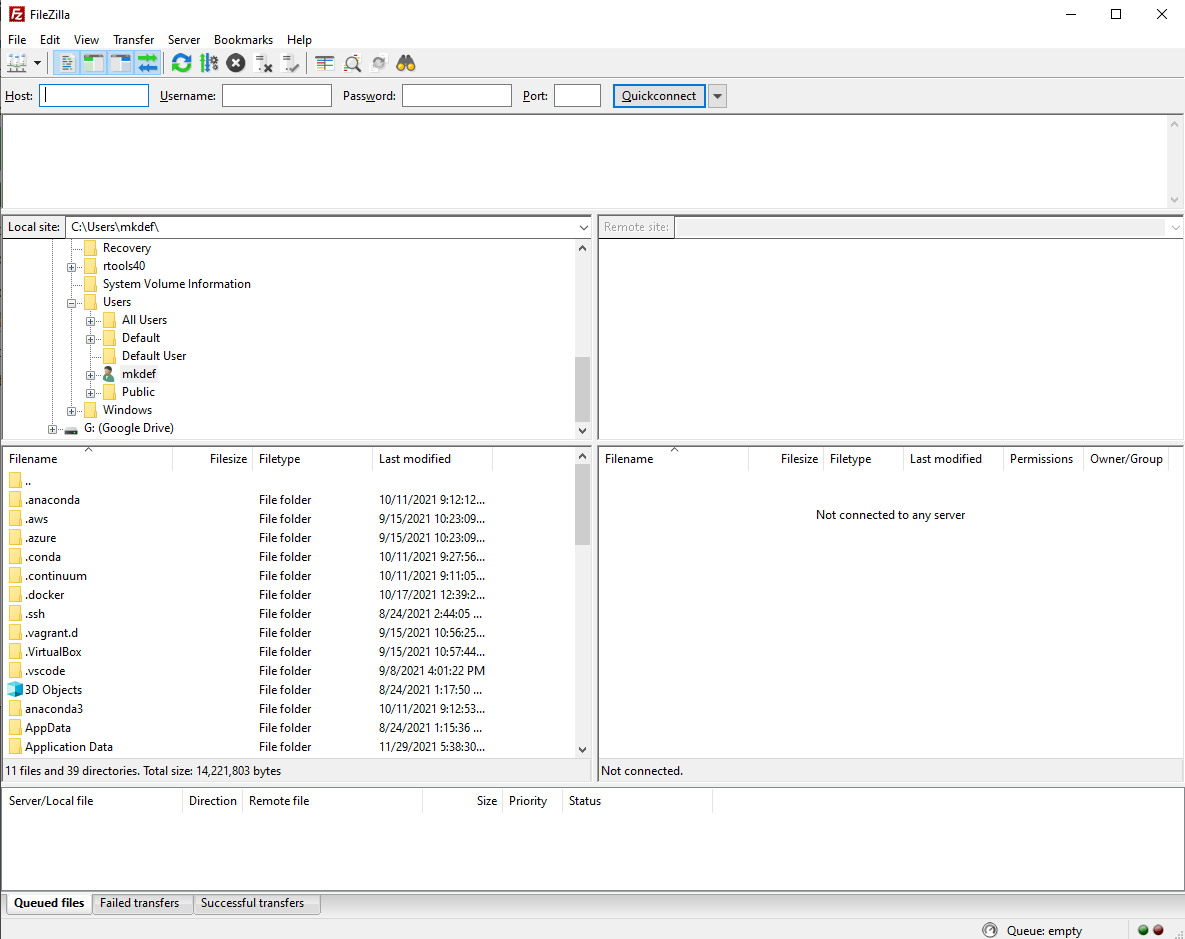Toggle the message log display
1185x939 pixels.
[x=67, y=63]
